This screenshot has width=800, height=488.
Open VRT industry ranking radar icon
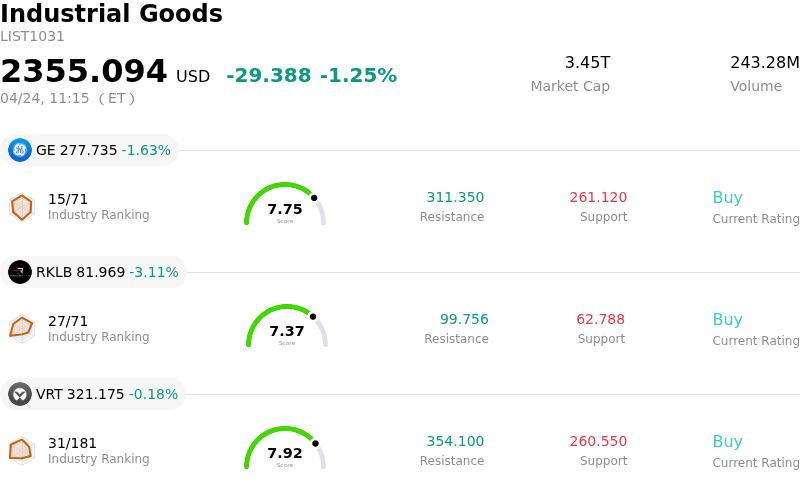pyautogui.click(x=21, y=451)
